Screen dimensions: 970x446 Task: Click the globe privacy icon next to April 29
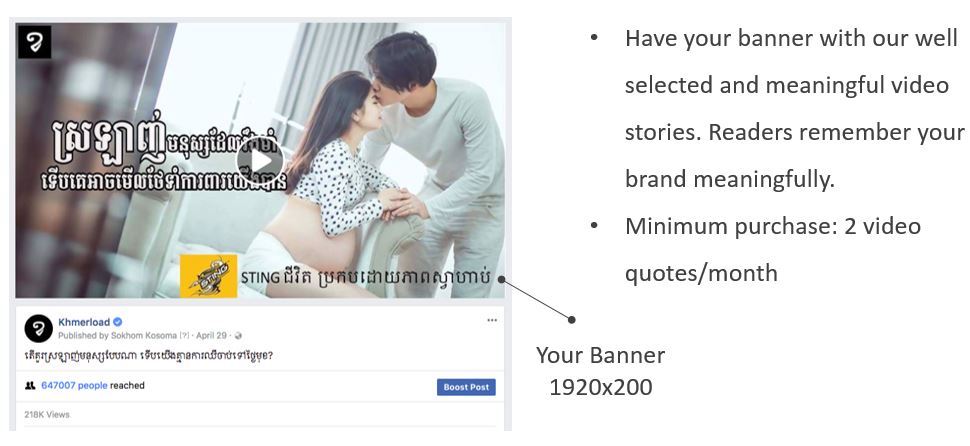(x=238, y=336)
